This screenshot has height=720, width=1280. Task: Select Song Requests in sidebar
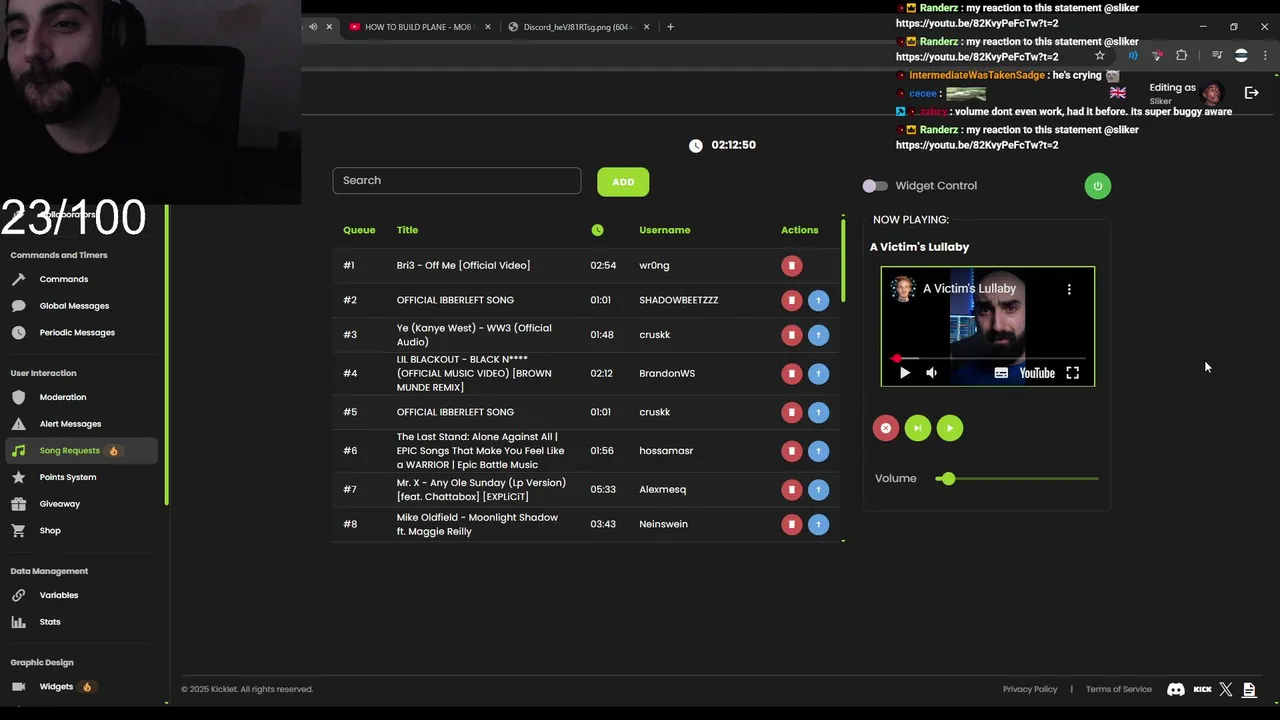pyautogui.click(x=80, y=451)
